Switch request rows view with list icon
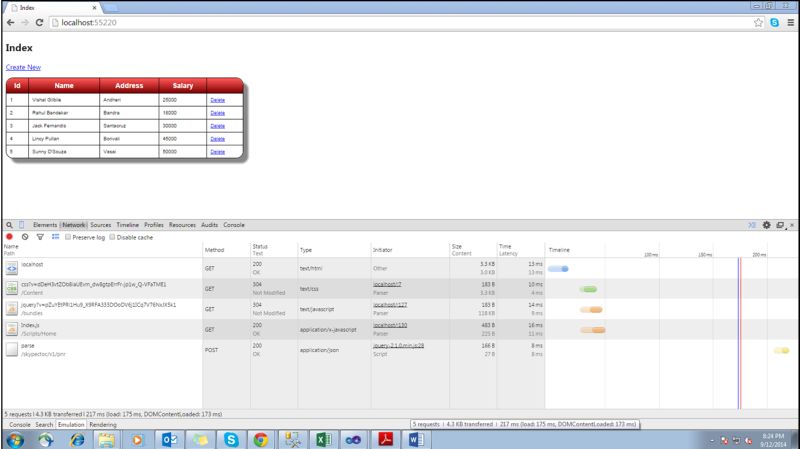 pos(55,237)
